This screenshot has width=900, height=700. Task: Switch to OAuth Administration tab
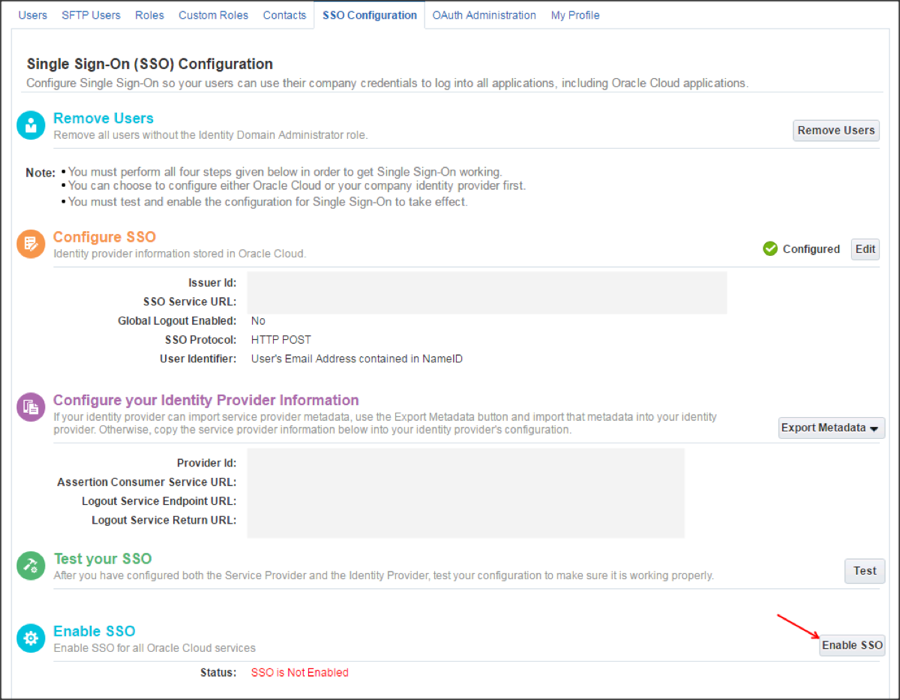pyautogui.click(x=484, y=15)
